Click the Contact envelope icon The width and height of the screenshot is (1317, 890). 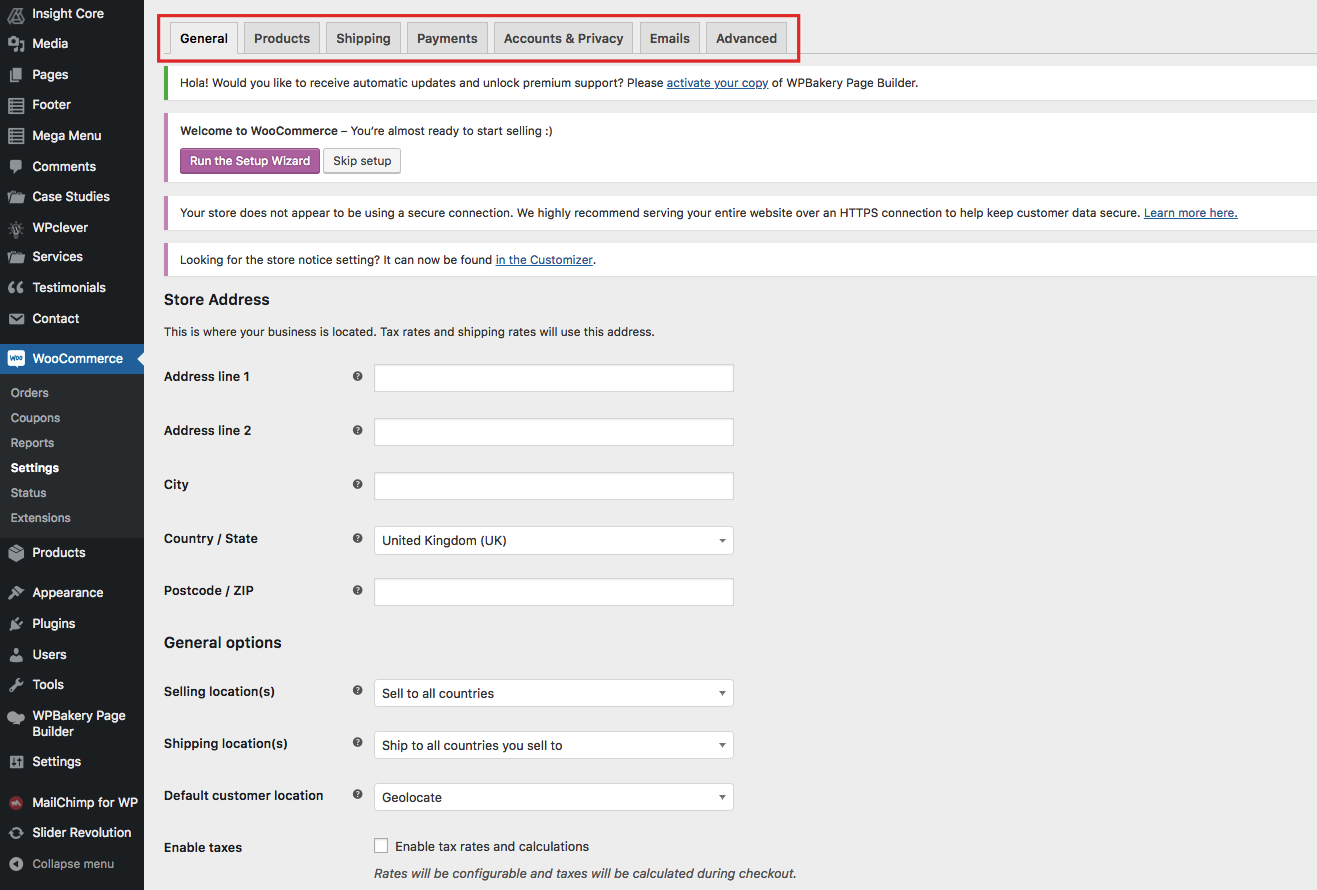click(16, 319)
